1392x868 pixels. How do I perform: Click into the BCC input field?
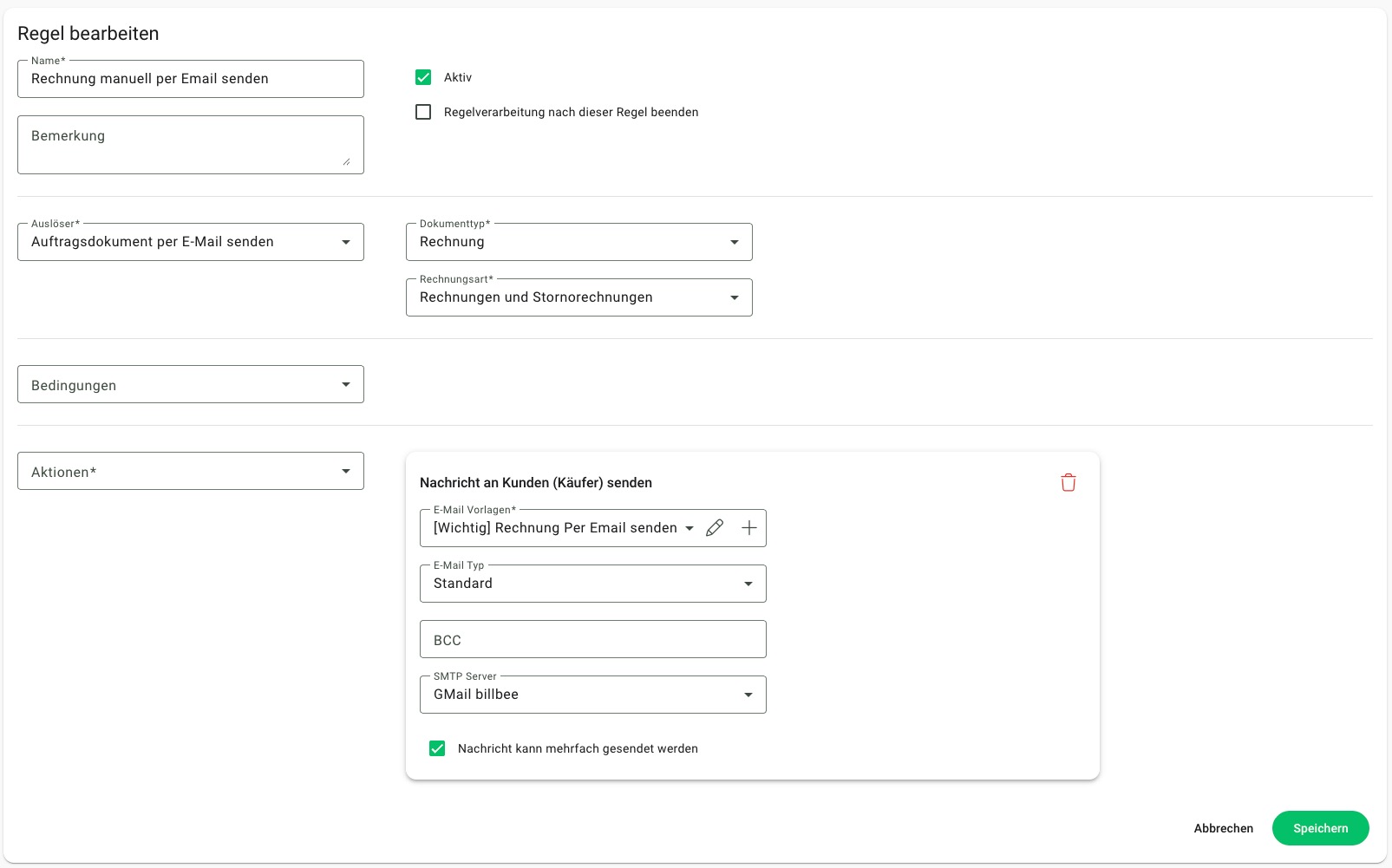[x=593, y=639]
